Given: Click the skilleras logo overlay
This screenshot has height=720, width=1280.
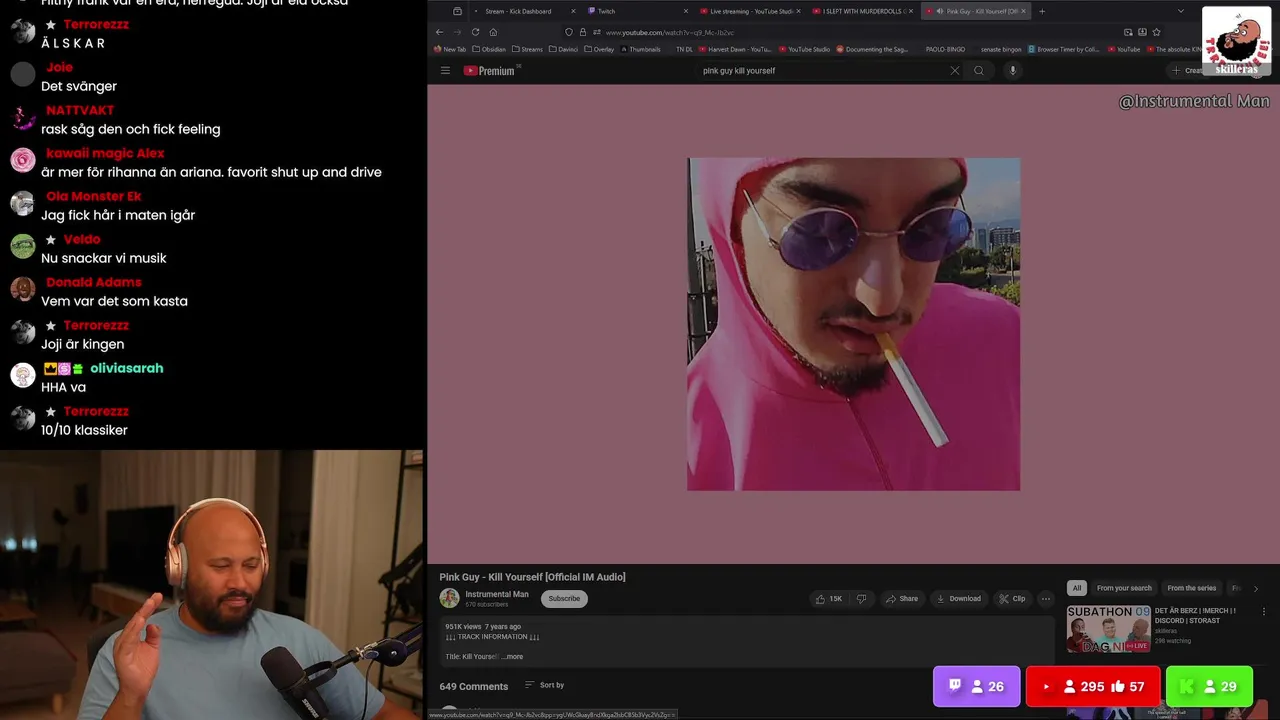Looking at the screenshot, I should pos(1236,42).
